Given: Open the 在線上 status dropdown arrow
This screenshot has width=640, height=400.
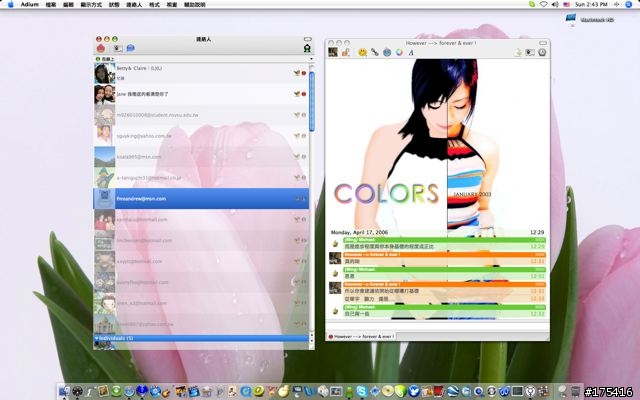Looking at the screenshot, I should click(x=311, y=59).
